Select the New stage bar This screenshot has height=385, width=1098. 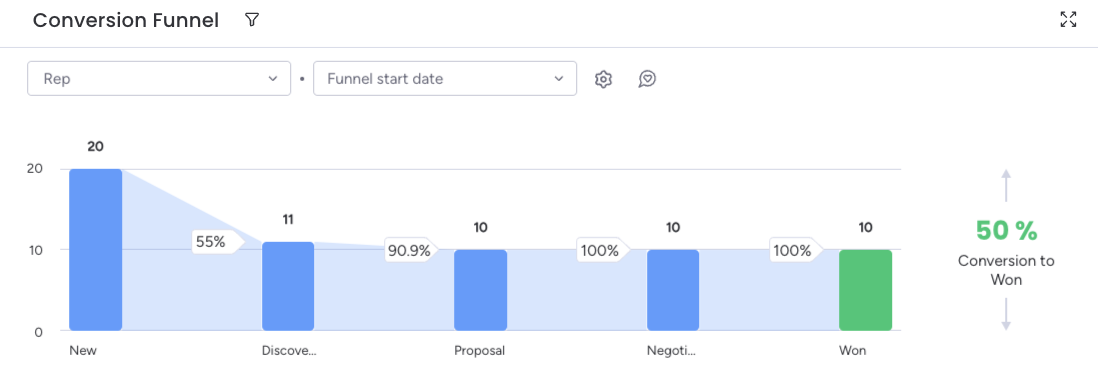(96, 249)
